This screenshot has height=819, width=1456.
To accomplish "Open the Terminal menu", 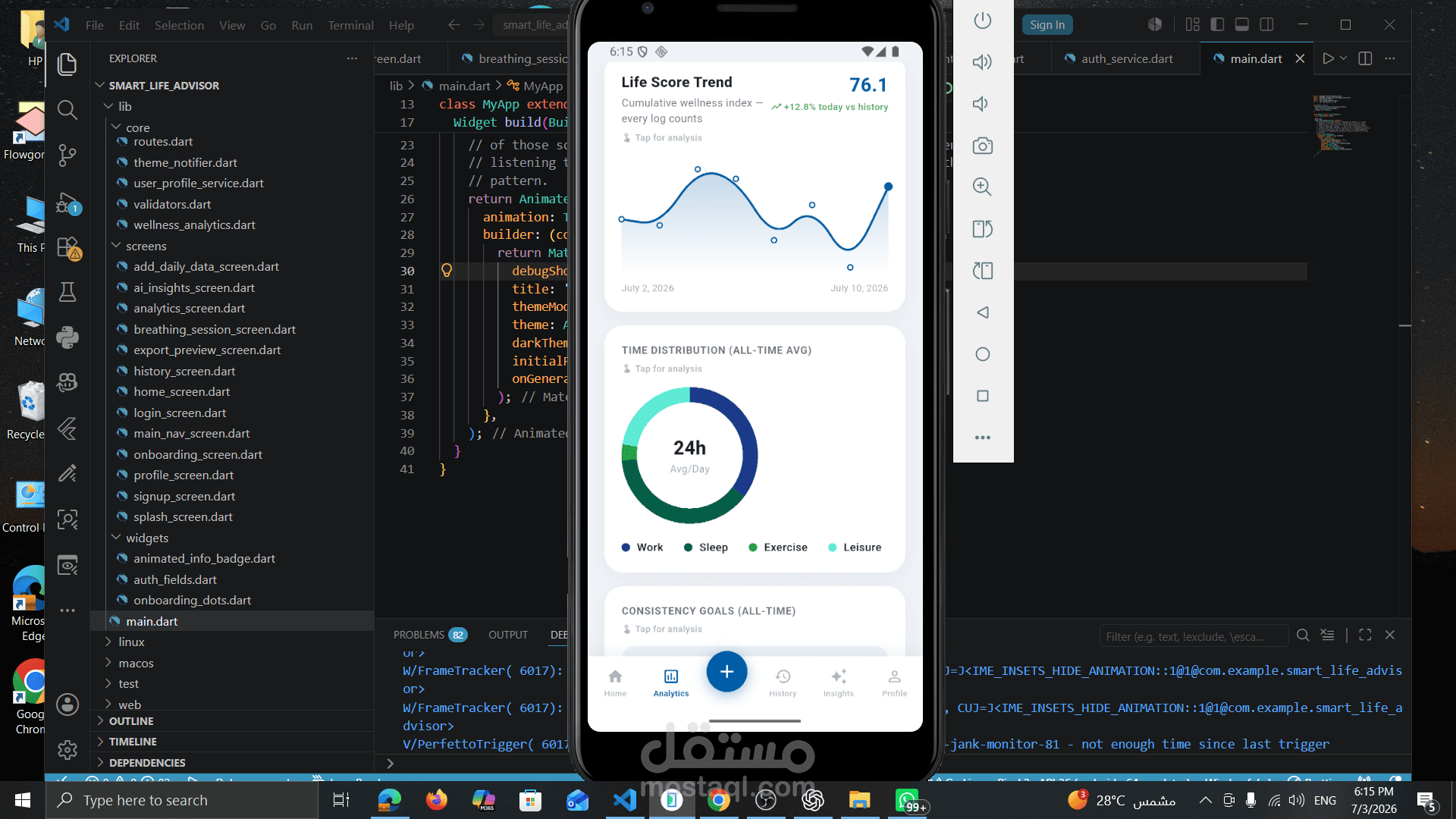I will (350, 25).
